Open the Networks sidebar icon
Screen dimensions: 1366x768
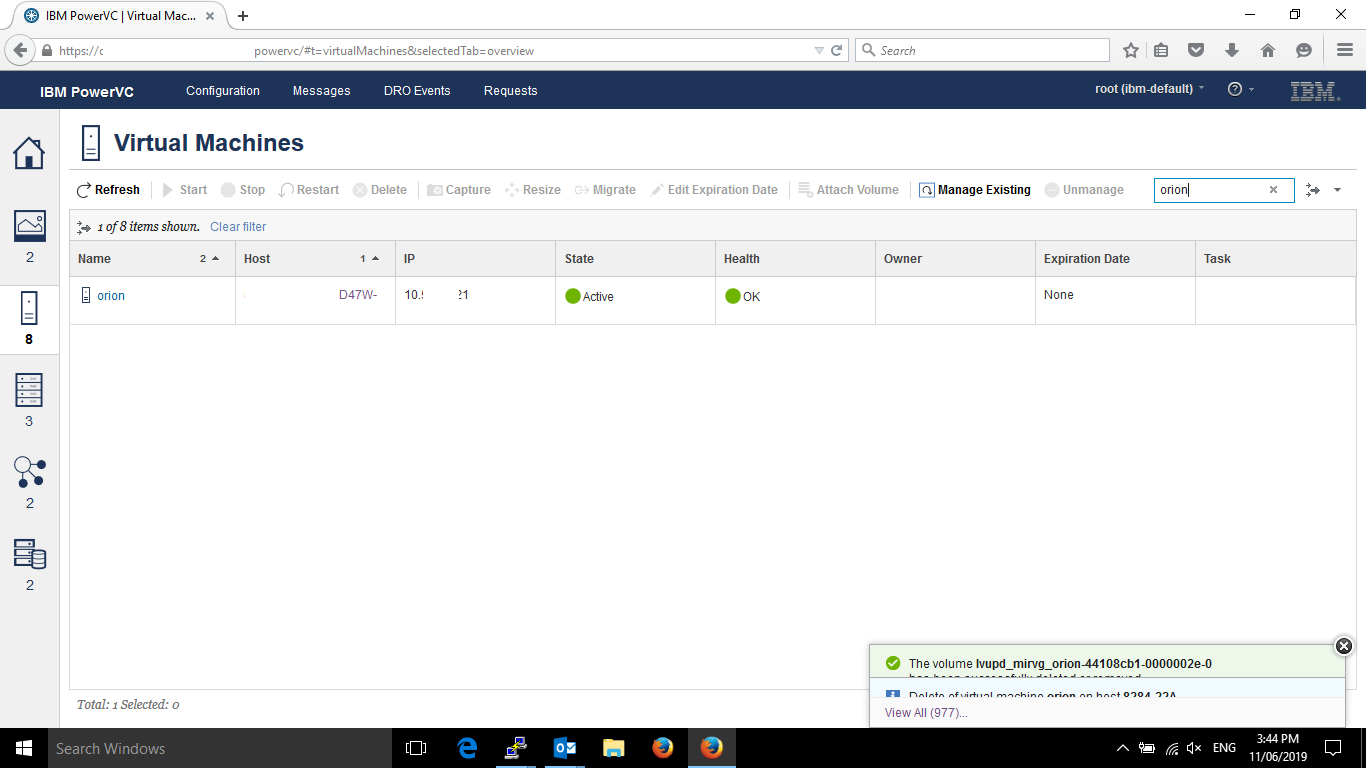tap(29, 472)
